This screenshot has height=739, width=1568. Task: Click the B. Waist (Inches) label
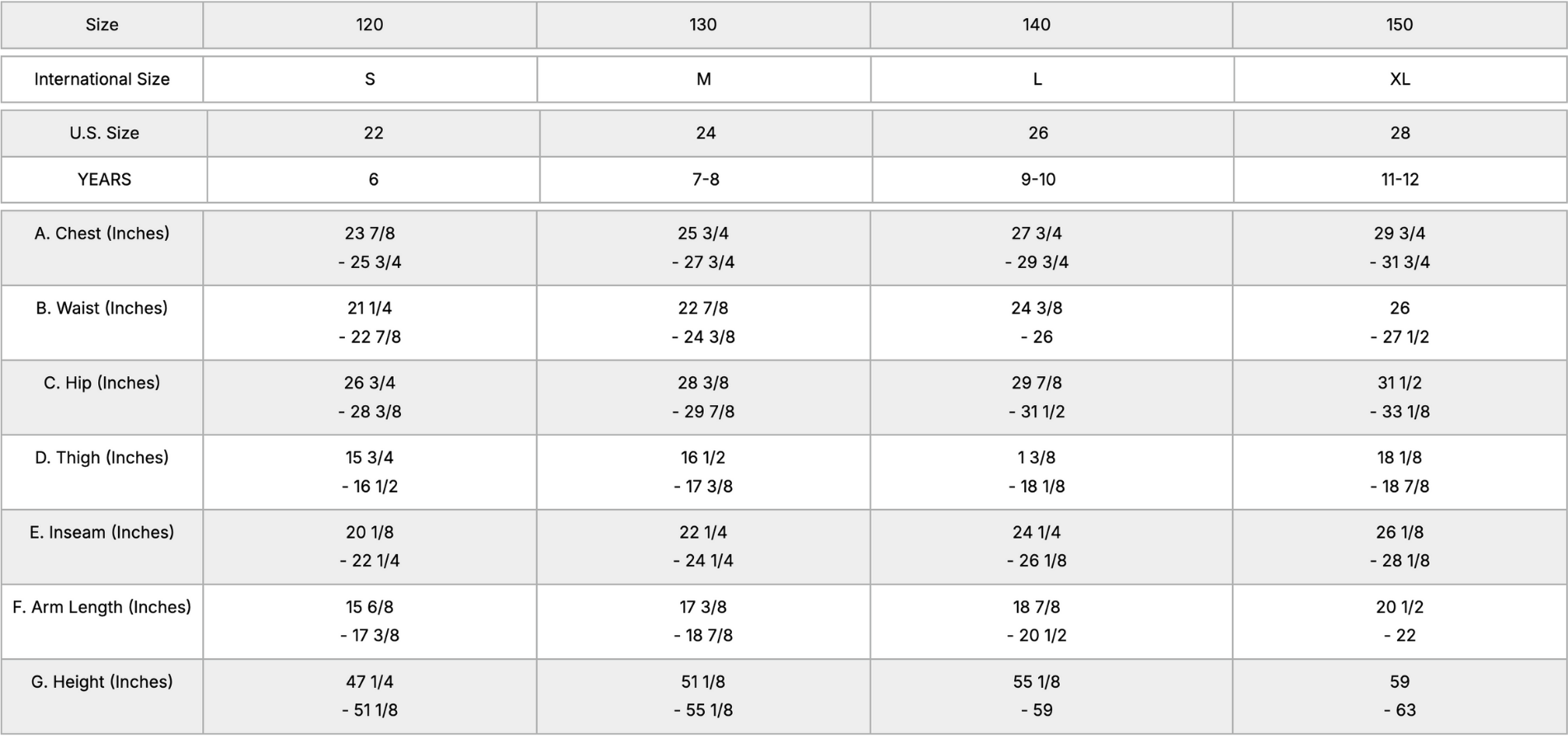tap(102, 308)
